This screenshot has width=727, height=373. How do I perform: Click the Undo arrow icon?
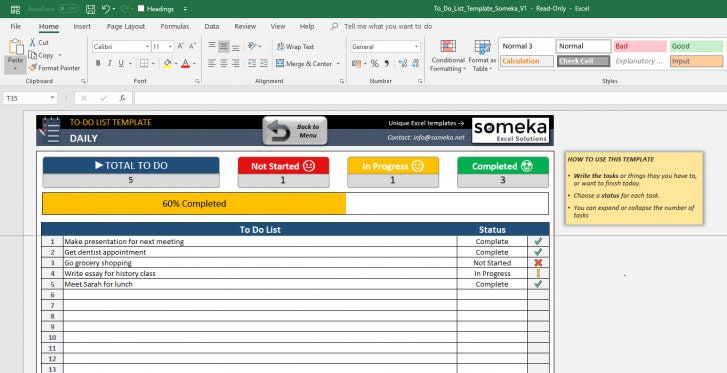[x=106, y=9]
